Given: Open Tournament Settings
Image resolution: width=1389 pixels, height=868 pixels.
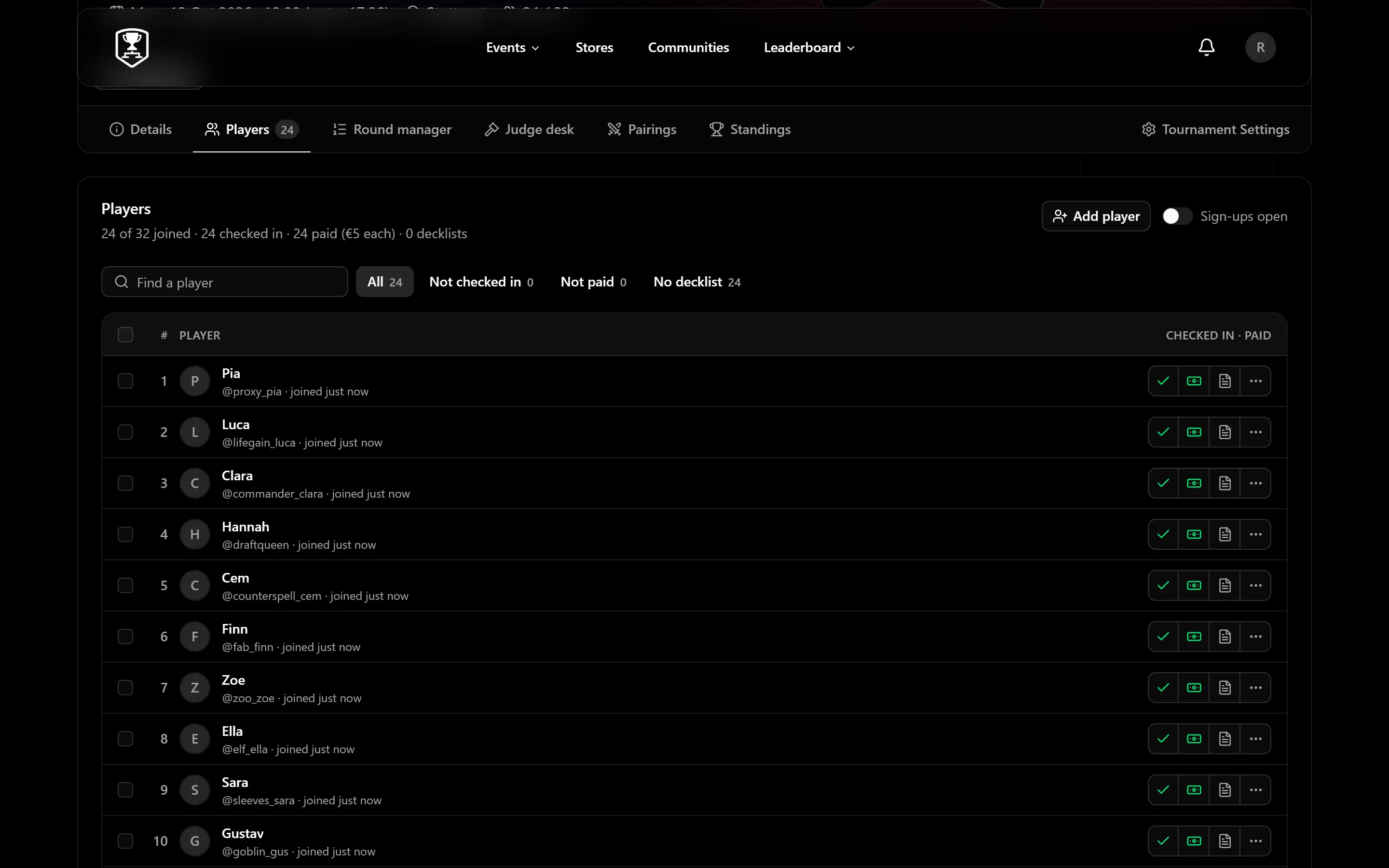Looking at the screenshot, I should (x=1215, y=130).
